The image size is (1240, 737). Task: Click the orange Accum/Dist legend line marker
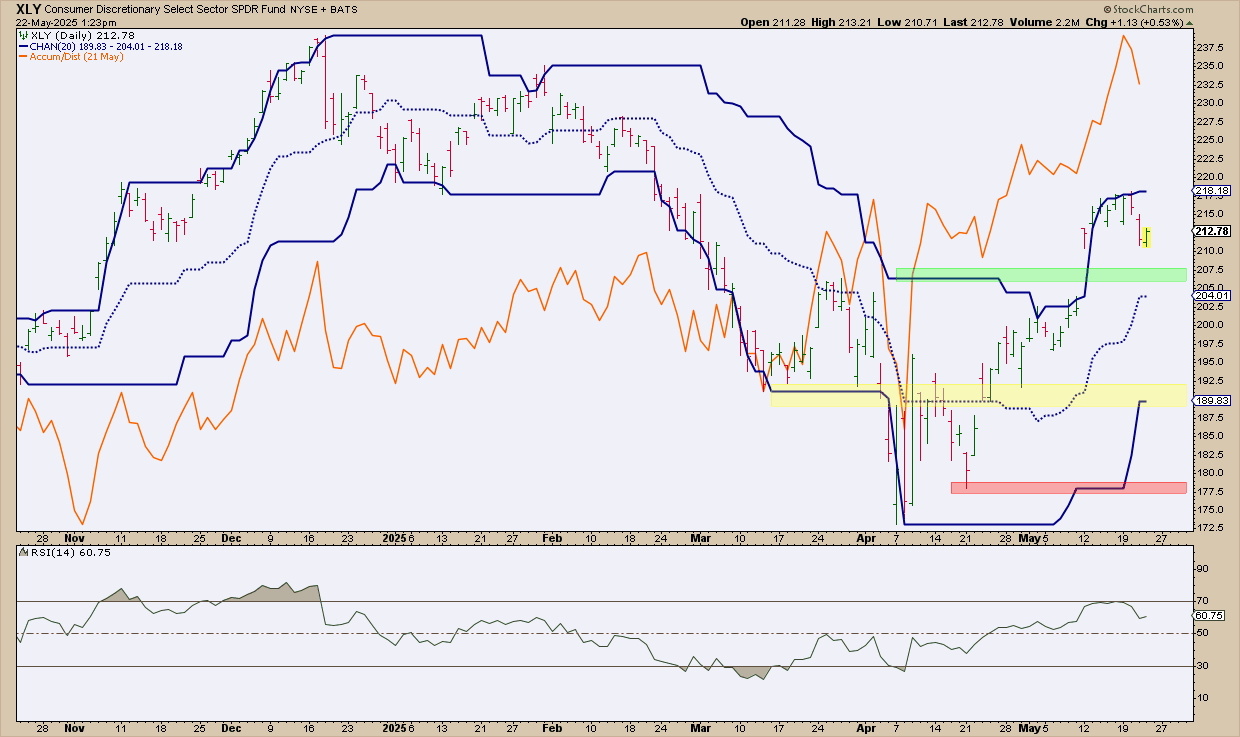tap(24, 56)
